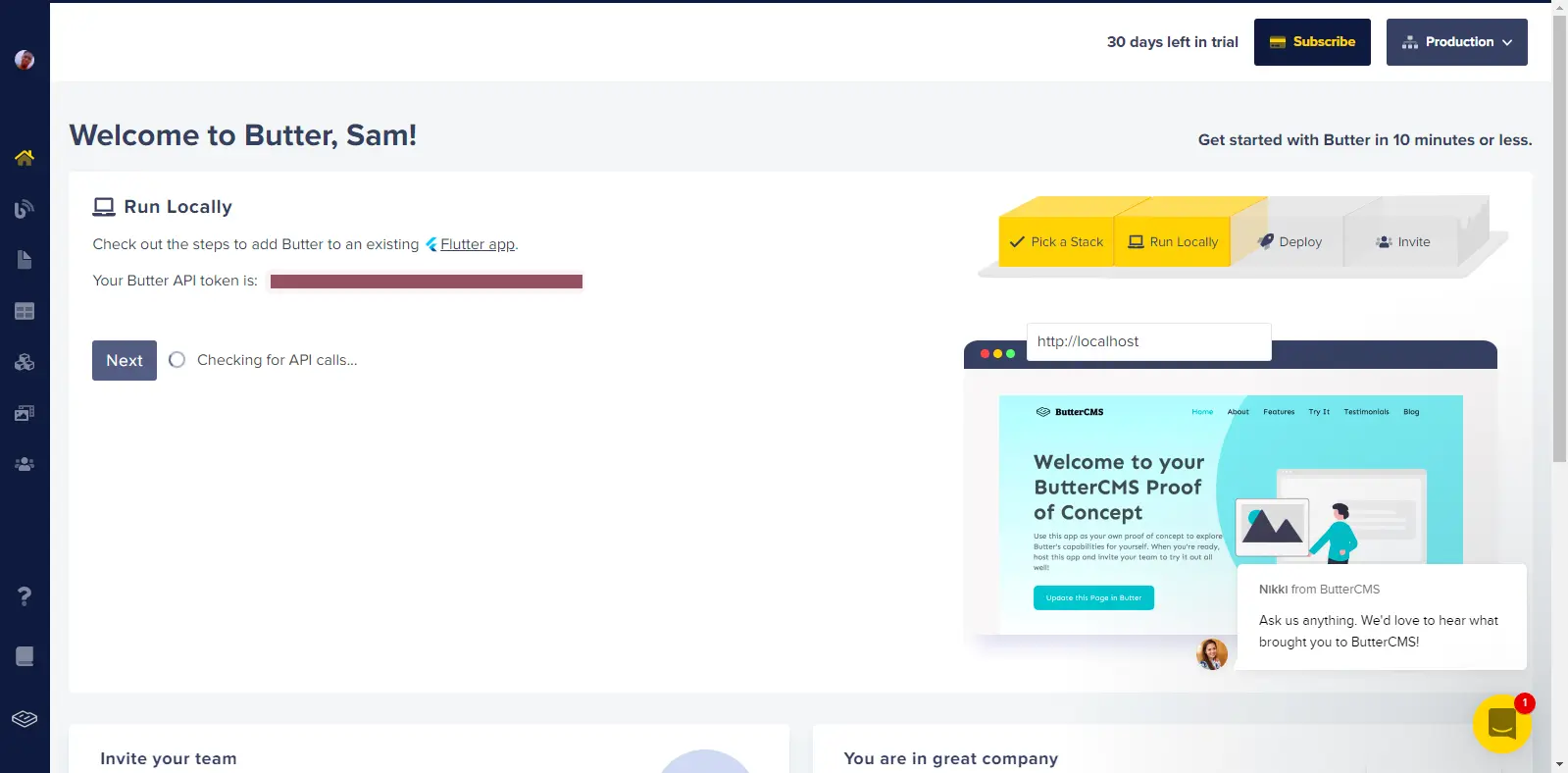The height and width of the screenshot is (773, 1568).
Task: Open Users team icon in sidebar
Action: (25, 464)
